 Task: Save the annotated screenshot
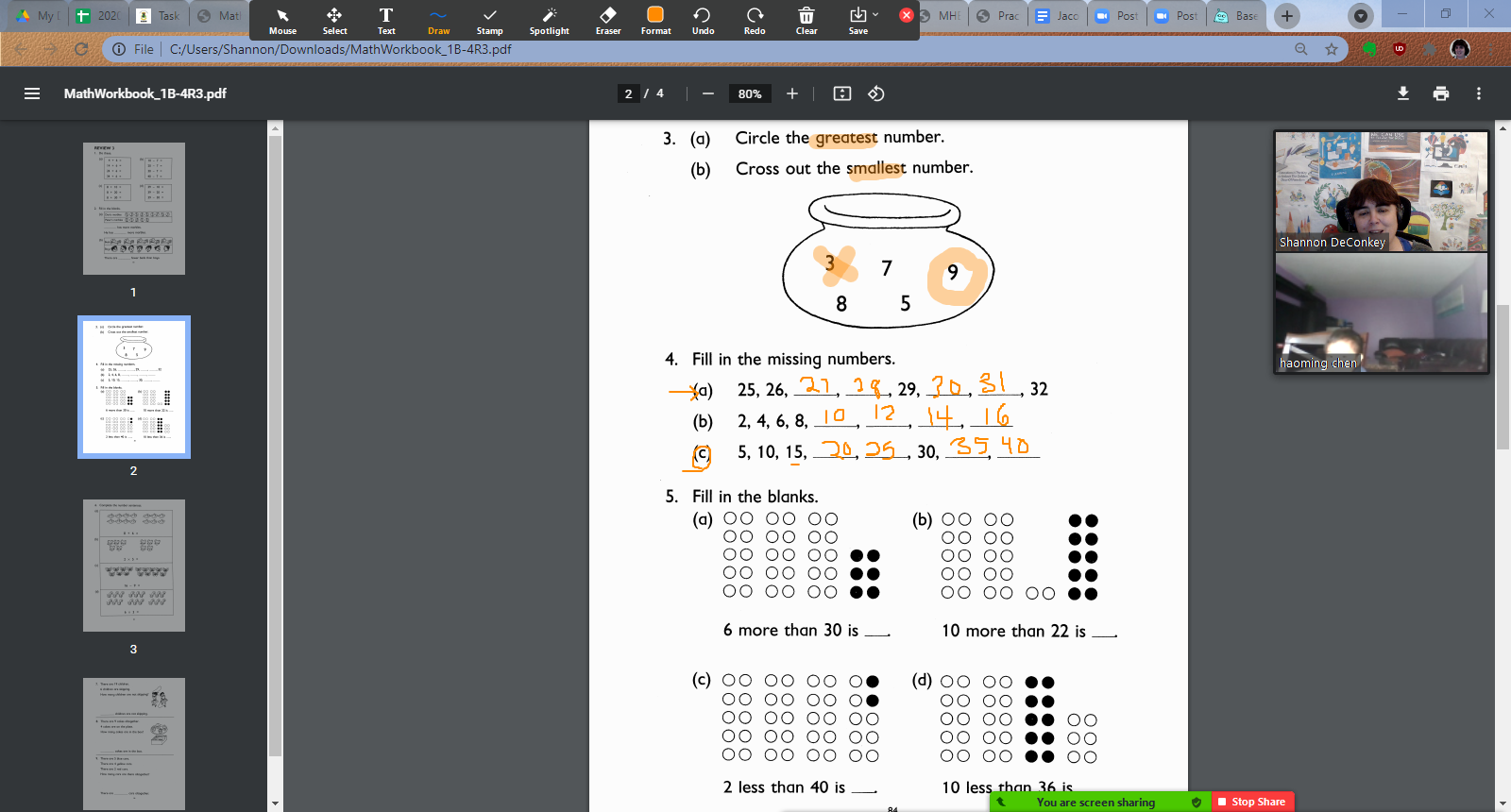point(857,21)
